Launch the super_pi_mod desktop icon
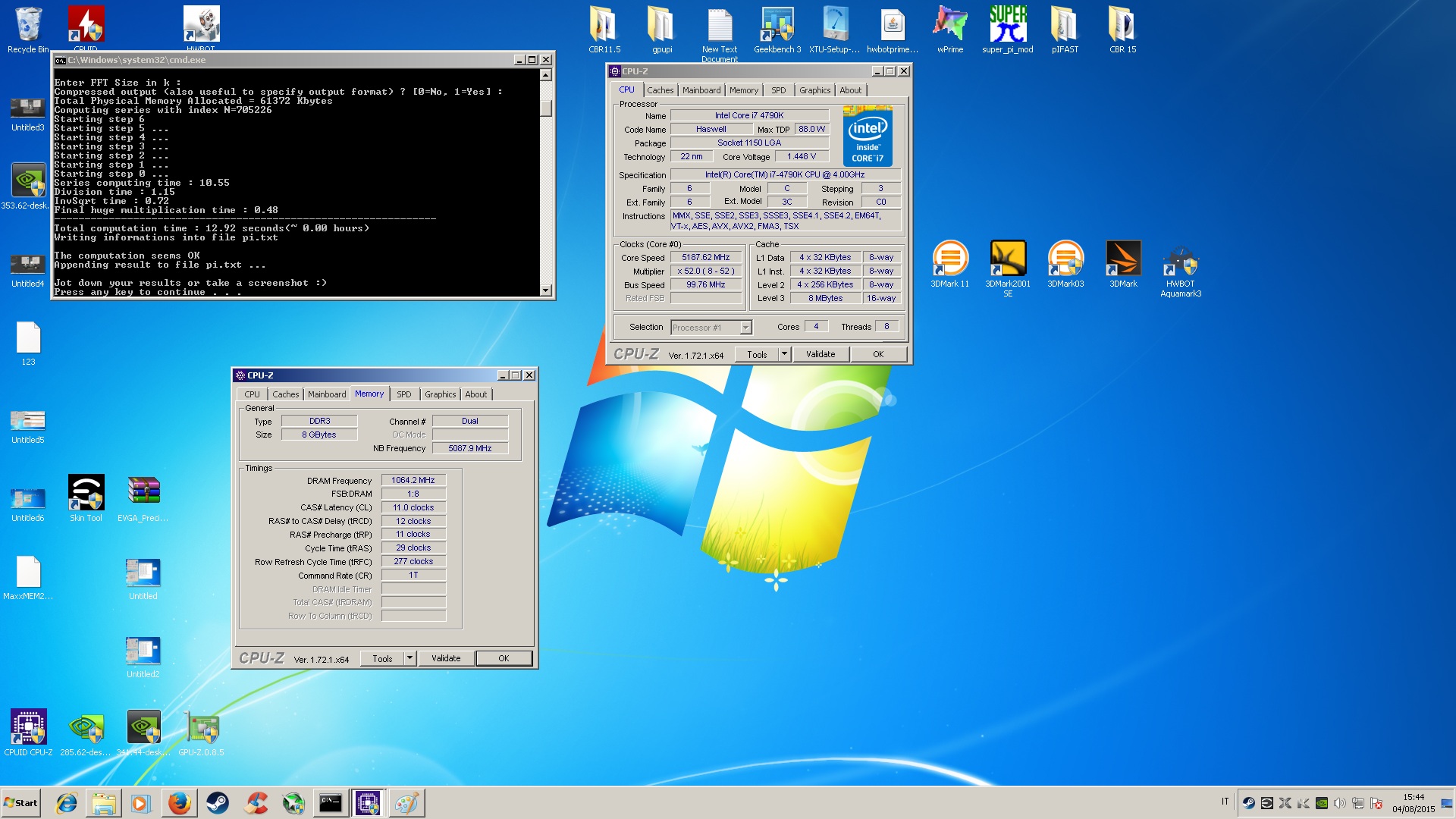Image resolution: width=1456 pixels, height=819 pixels. (1008, 30)
